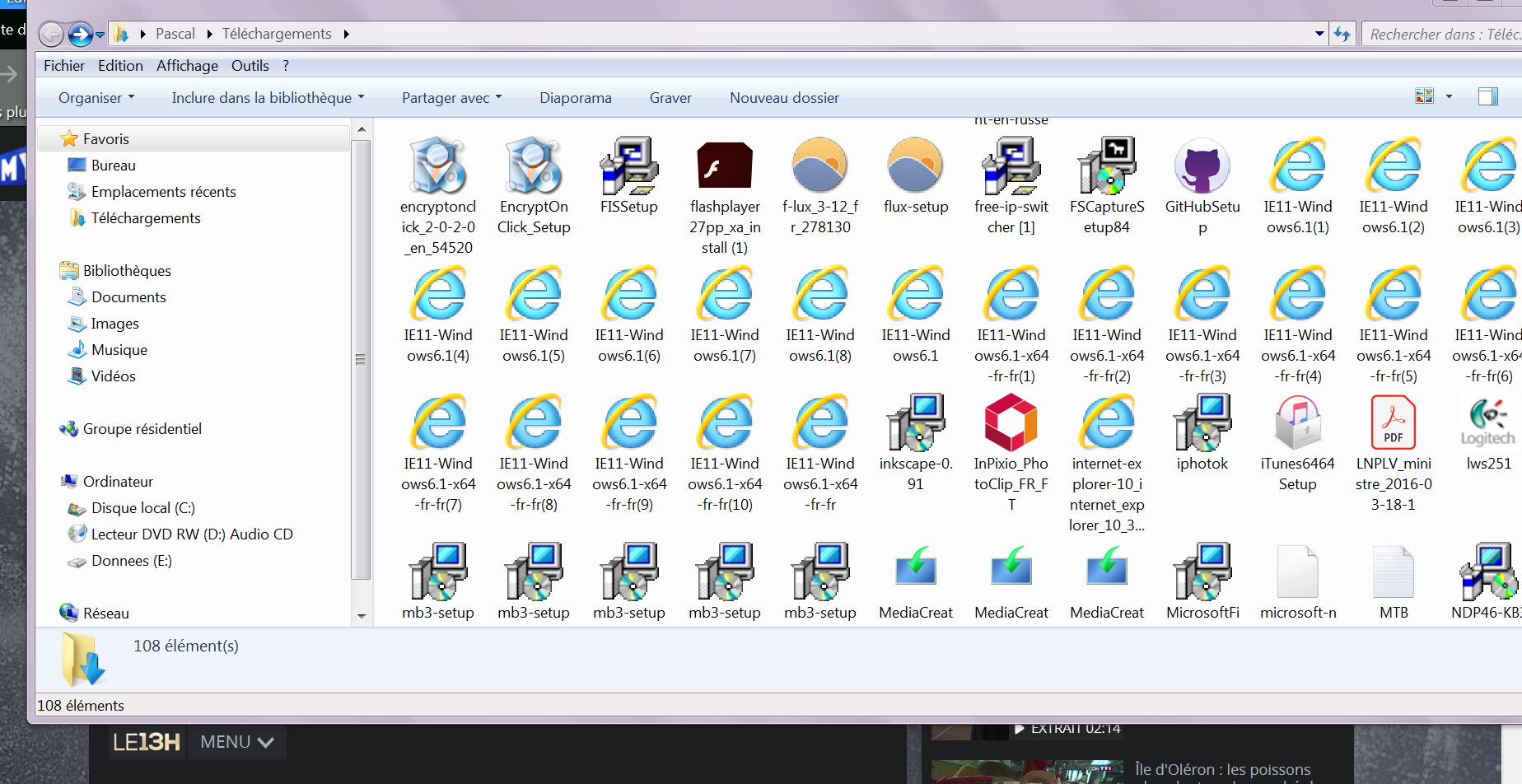
Task: Select the inkscape-0.91 installer icon
Action: 916,422
